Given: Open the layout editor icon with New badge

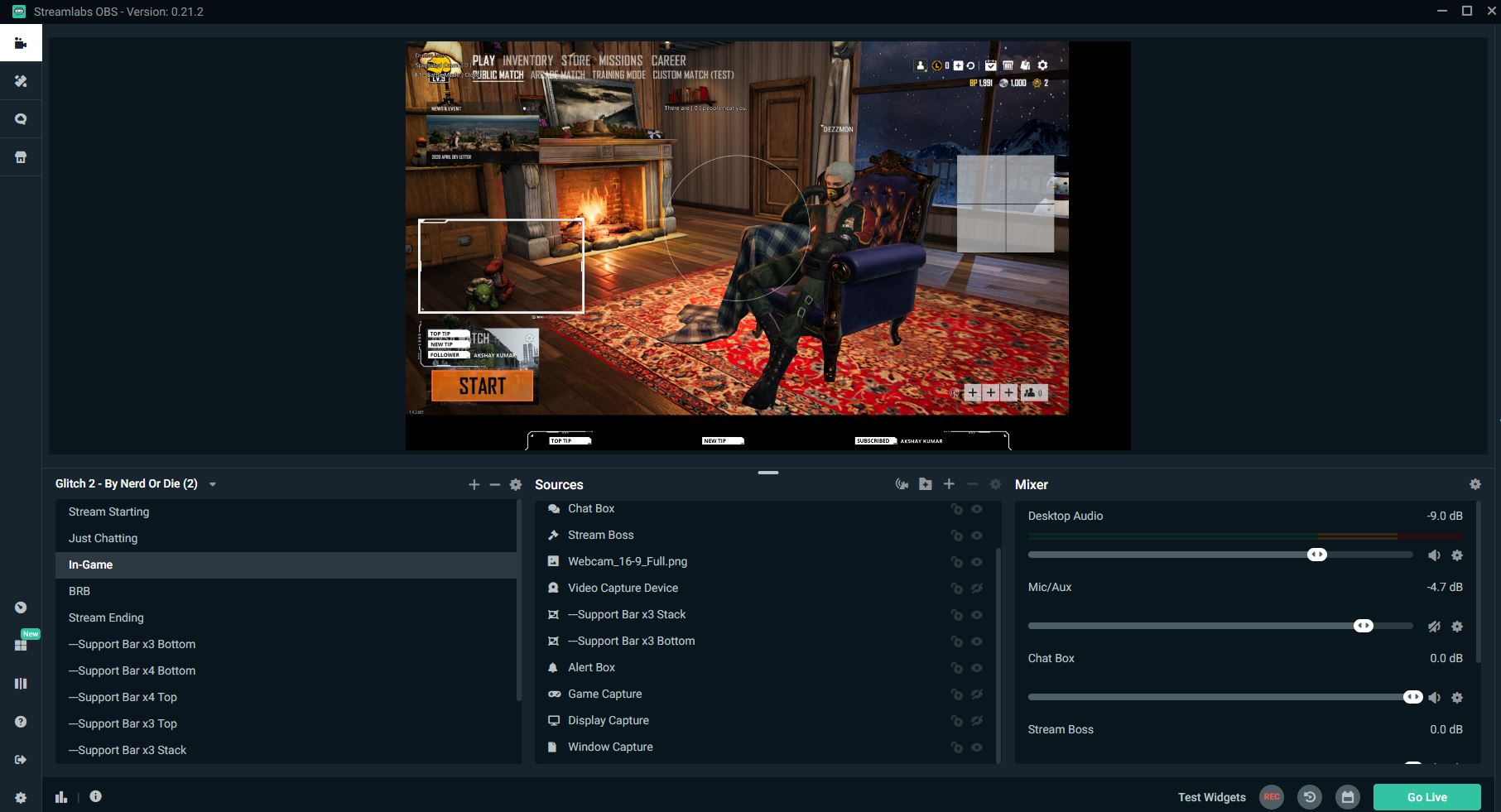Looking at the screenshot, I should point(21,645).
